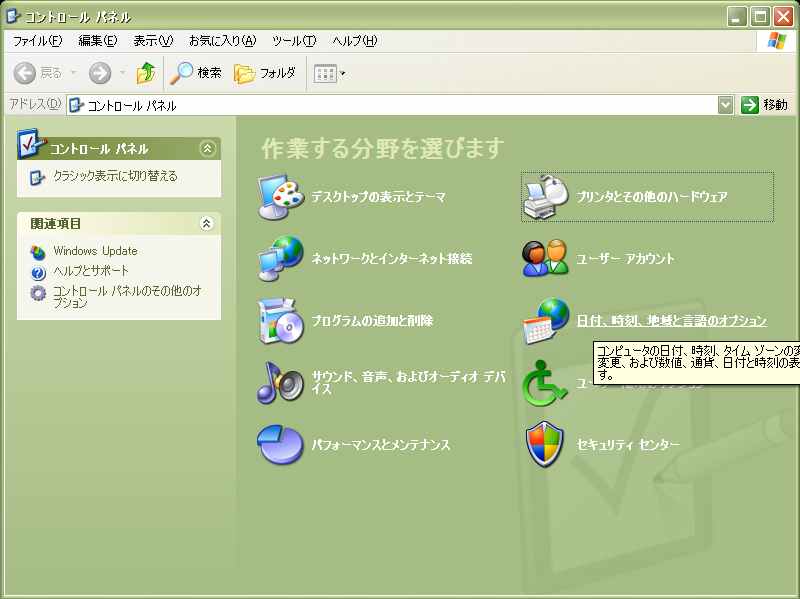
Task: Toggle the Folders (フォルダ) pane button
Action: click(x=265, y=73)
